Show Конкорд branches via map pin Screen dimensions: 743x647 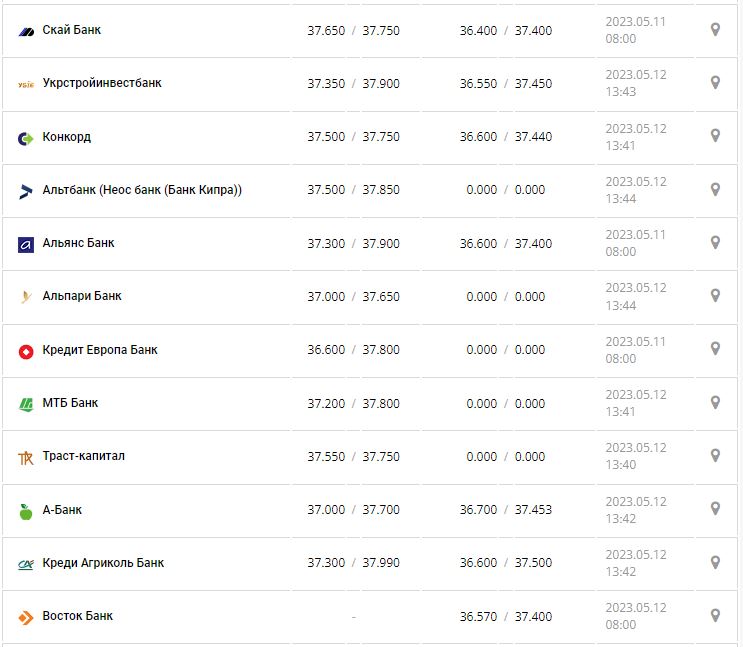coord(715,136)
